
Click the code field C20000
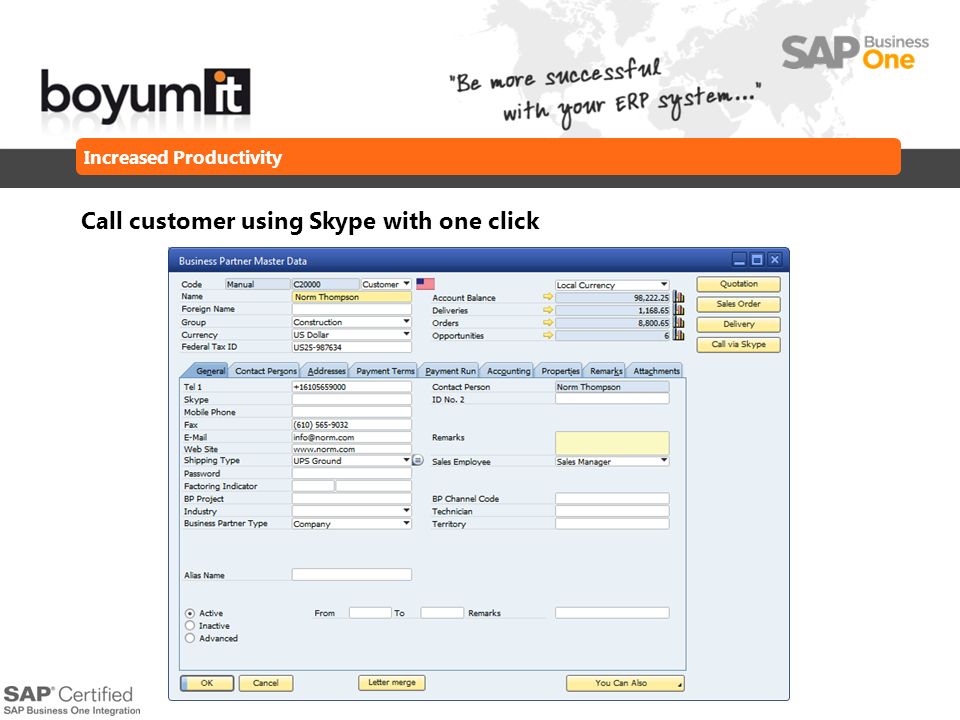325,283
